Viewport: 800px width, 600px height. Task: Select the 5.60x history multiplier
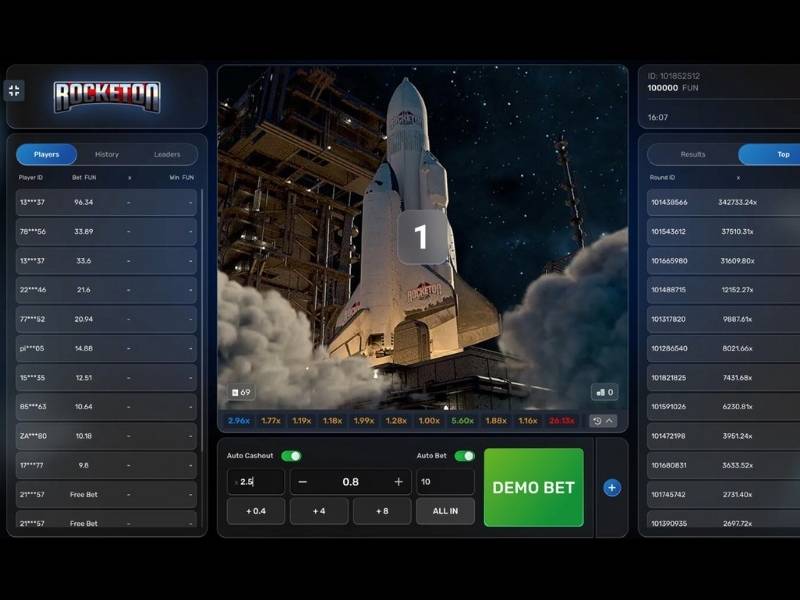462,420
